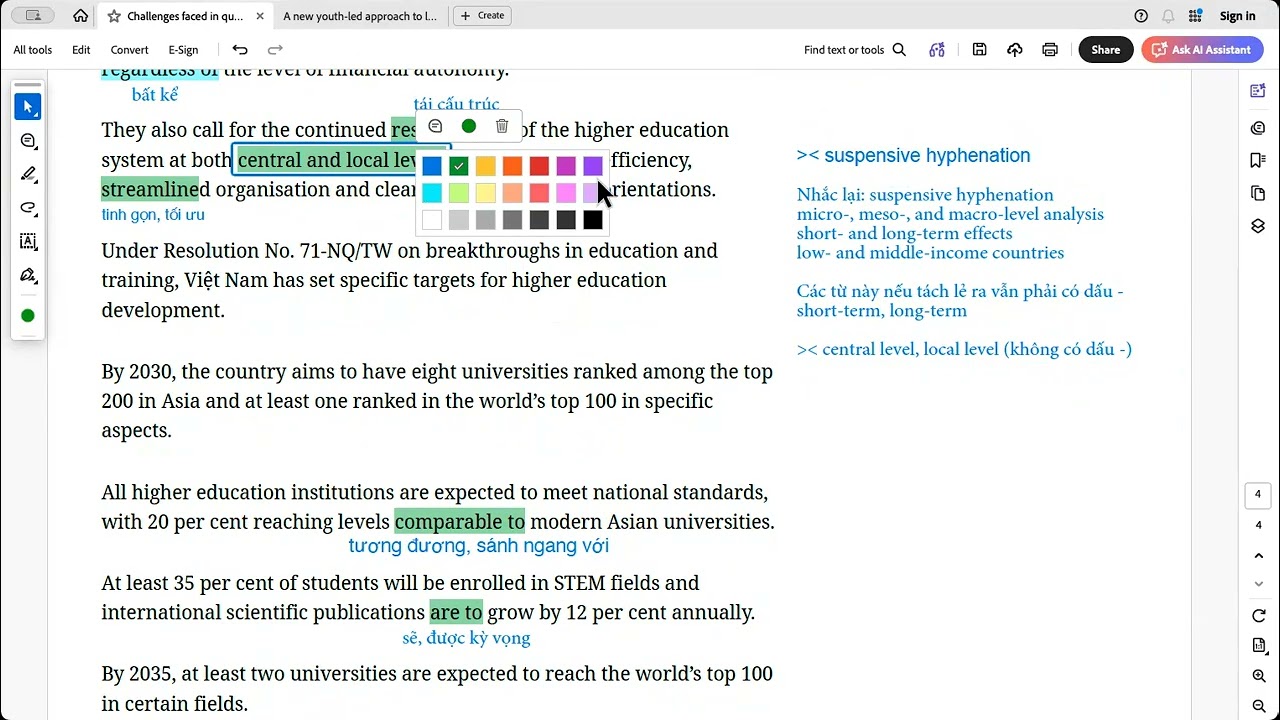Click the Share button
1280x720 pixels.
(x=1105, y=50)
